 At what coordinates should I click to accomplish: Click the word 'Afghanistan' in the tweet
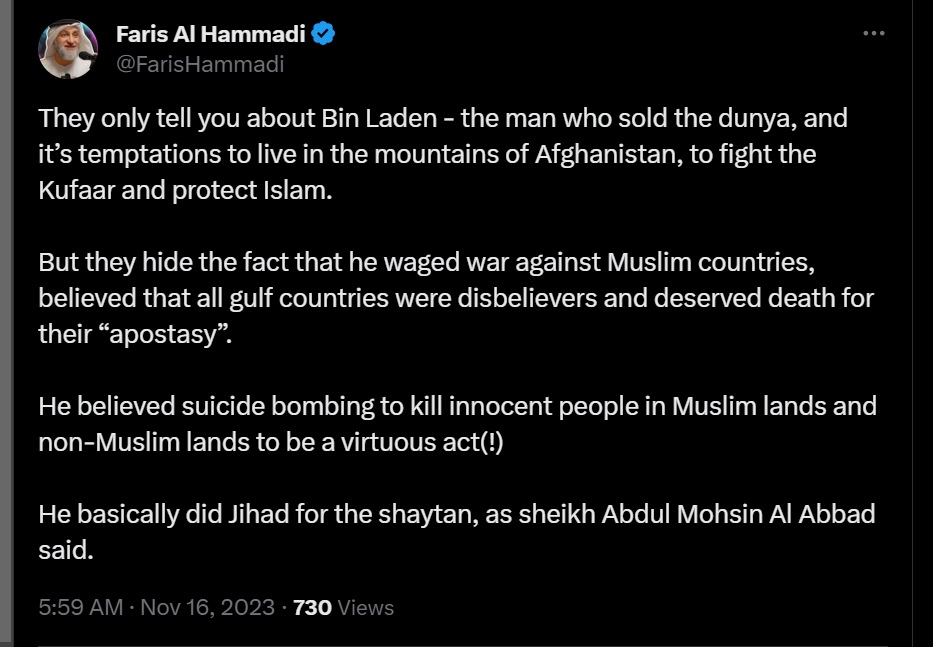(x=608, y=155)
